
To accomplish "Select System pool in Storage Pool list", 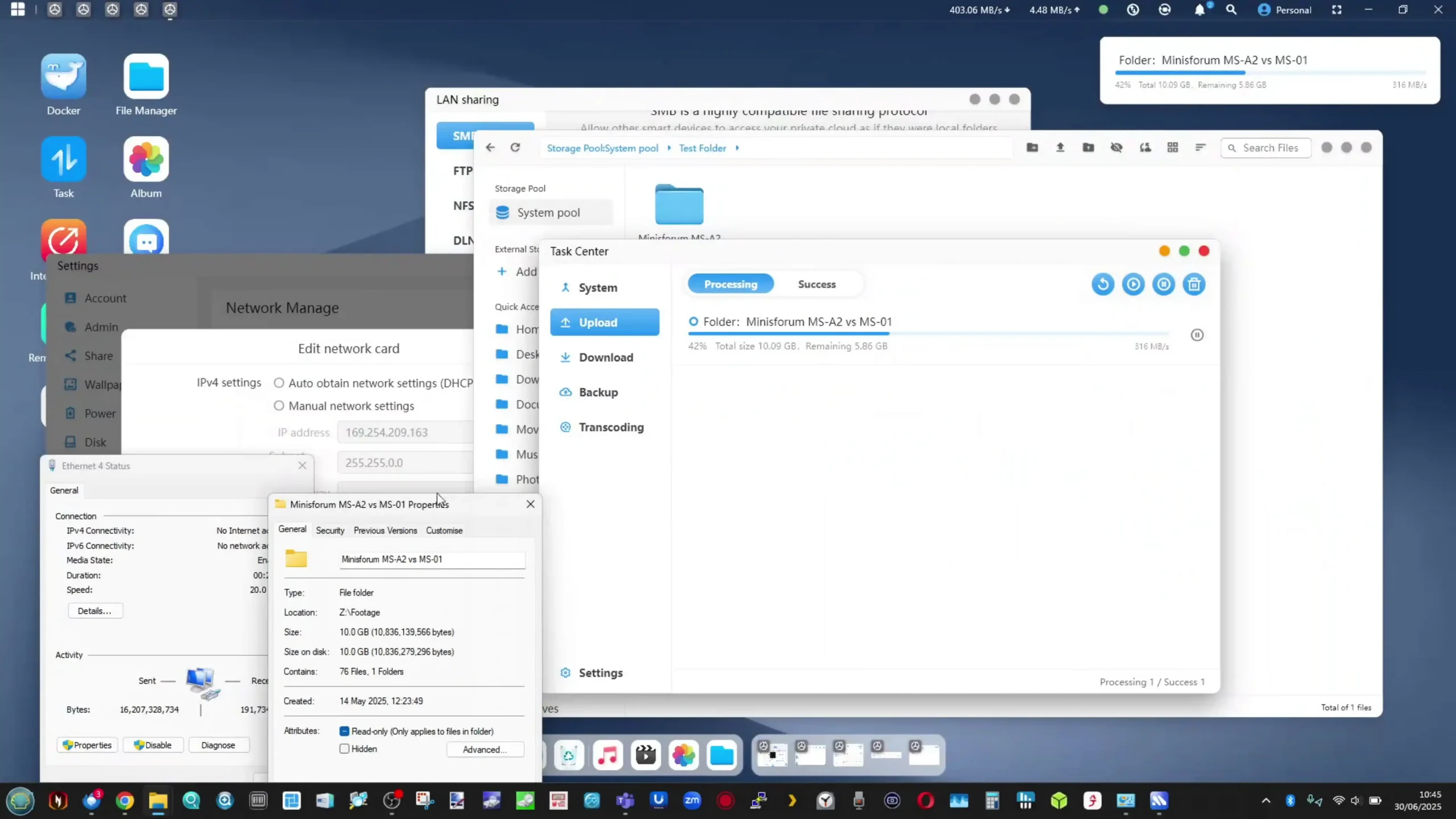I will pos(551,213).
